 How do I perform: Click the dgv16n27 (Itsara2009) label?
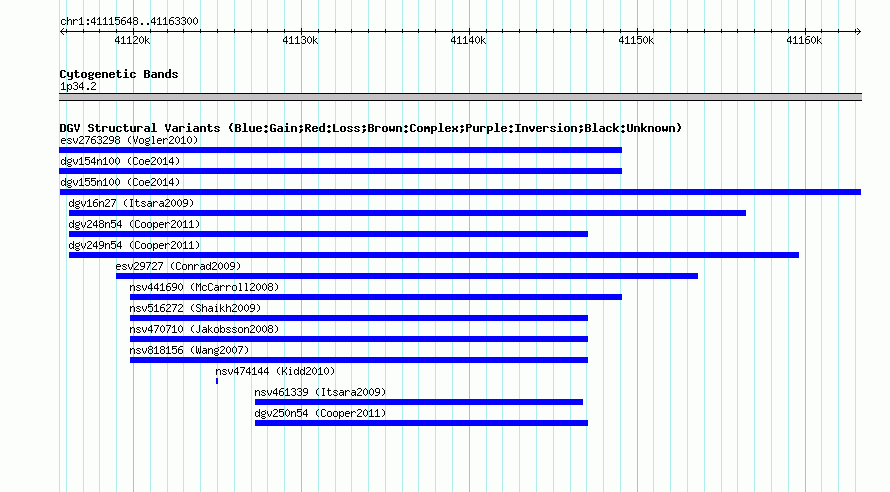point(131,203)
